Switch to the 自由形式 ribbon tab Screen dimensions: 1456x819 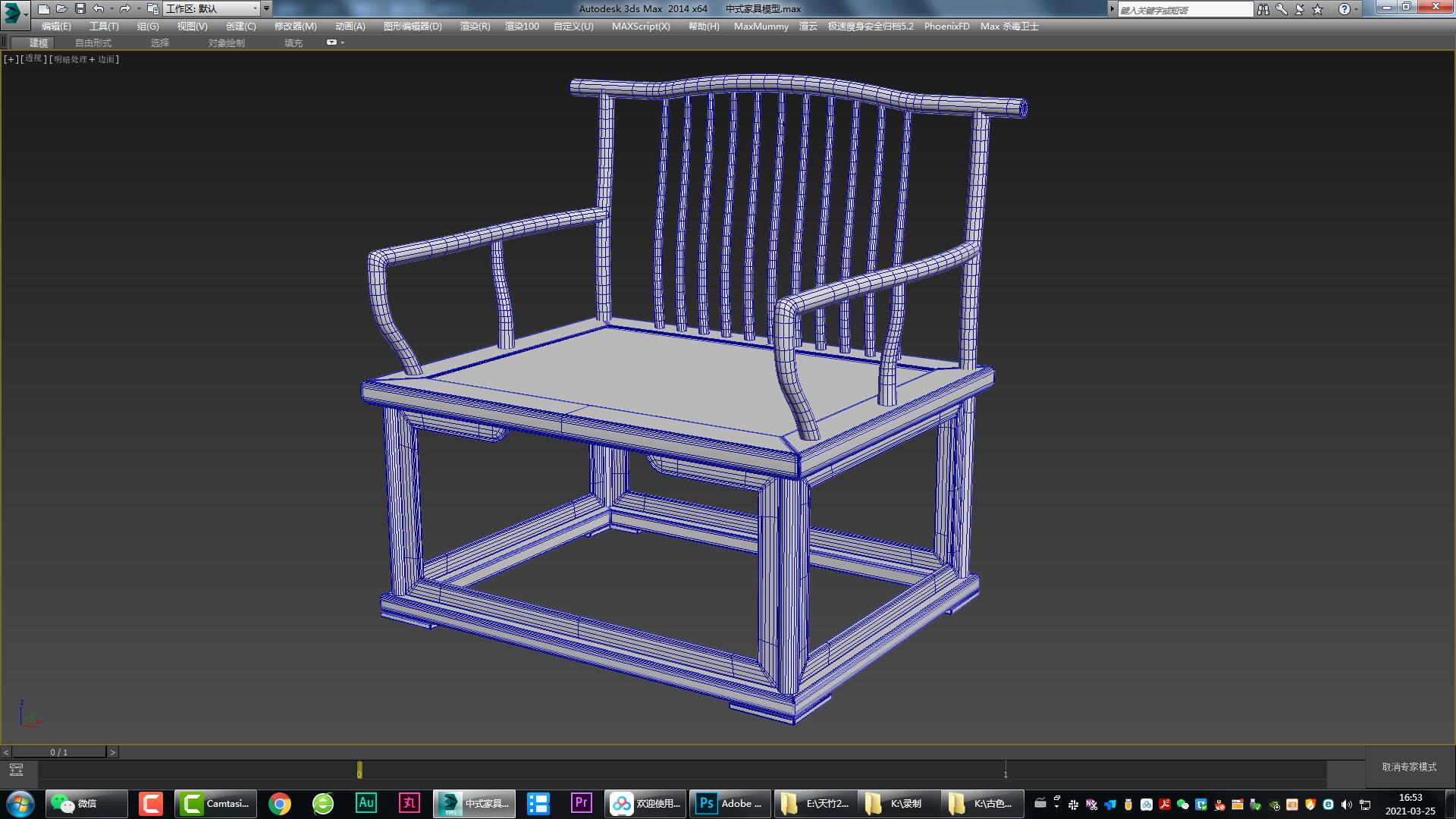tap(93, 42)
